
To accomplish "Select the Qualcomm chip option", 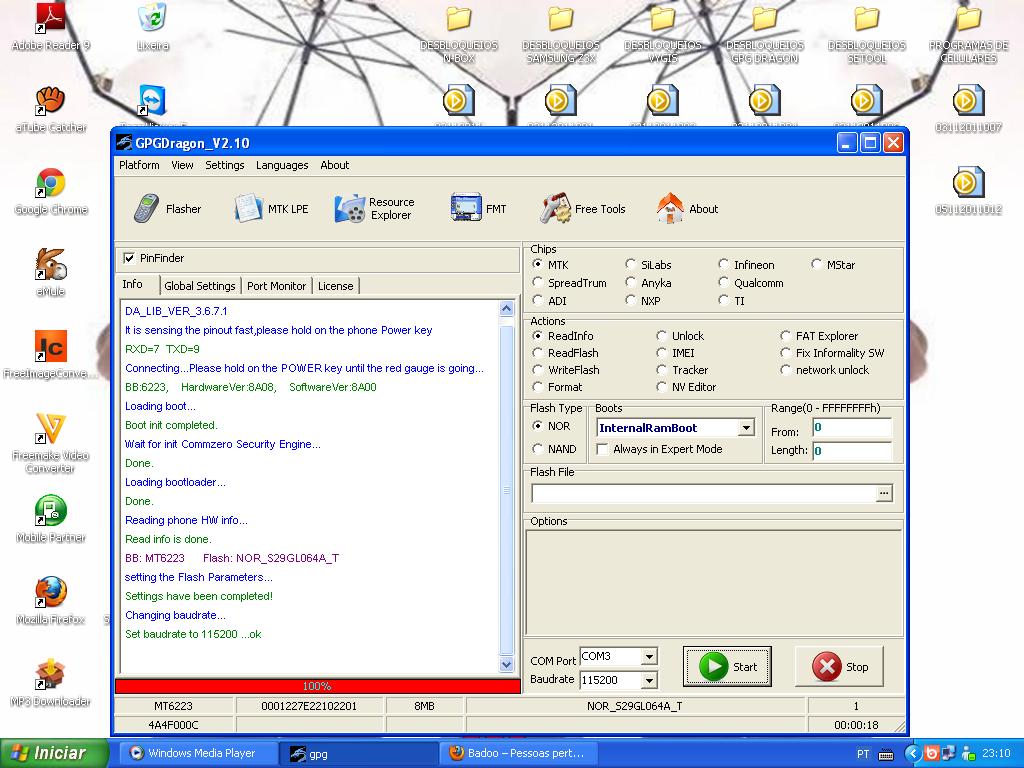I will coord(724,283).
